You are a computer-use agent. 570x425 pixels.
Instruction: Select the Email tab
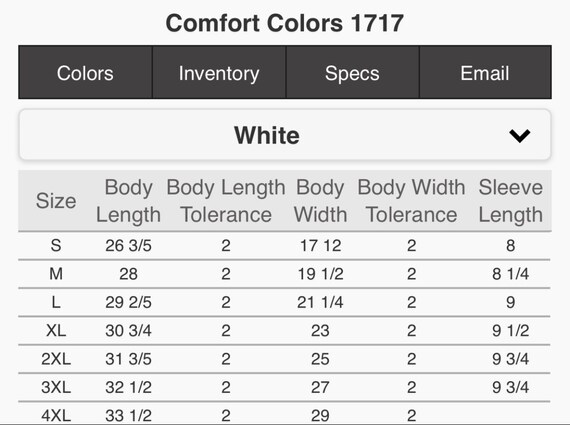pyautogui.click(x=485, y=72)
